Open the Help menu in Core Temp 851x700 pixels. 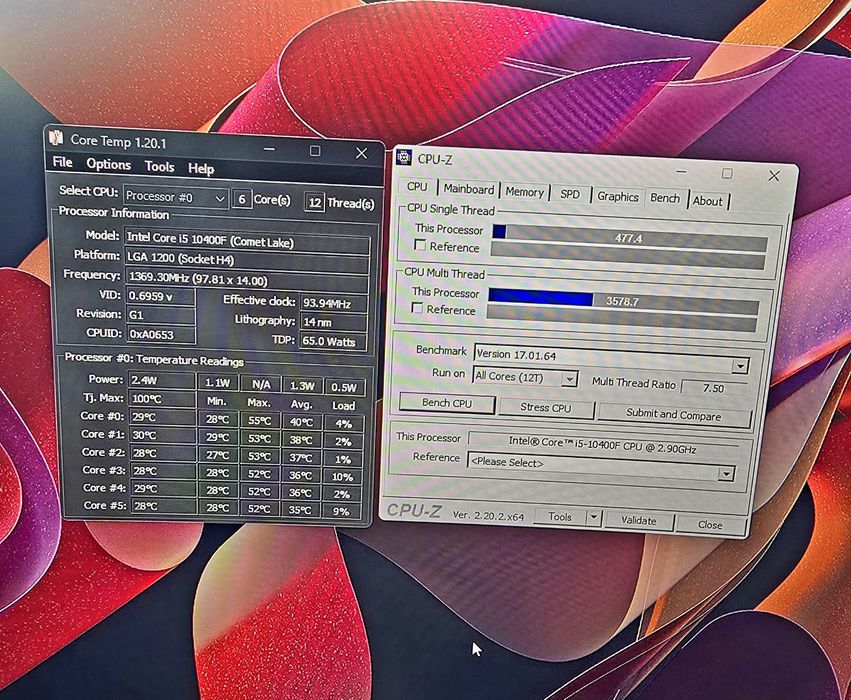(201, 169)
